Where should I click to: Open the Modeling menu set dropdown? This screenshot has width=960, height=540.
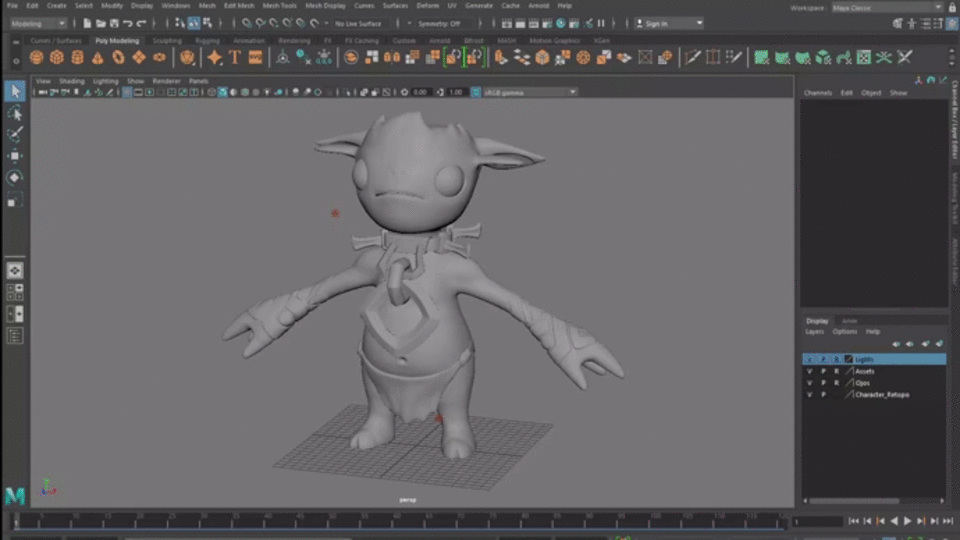38,23
